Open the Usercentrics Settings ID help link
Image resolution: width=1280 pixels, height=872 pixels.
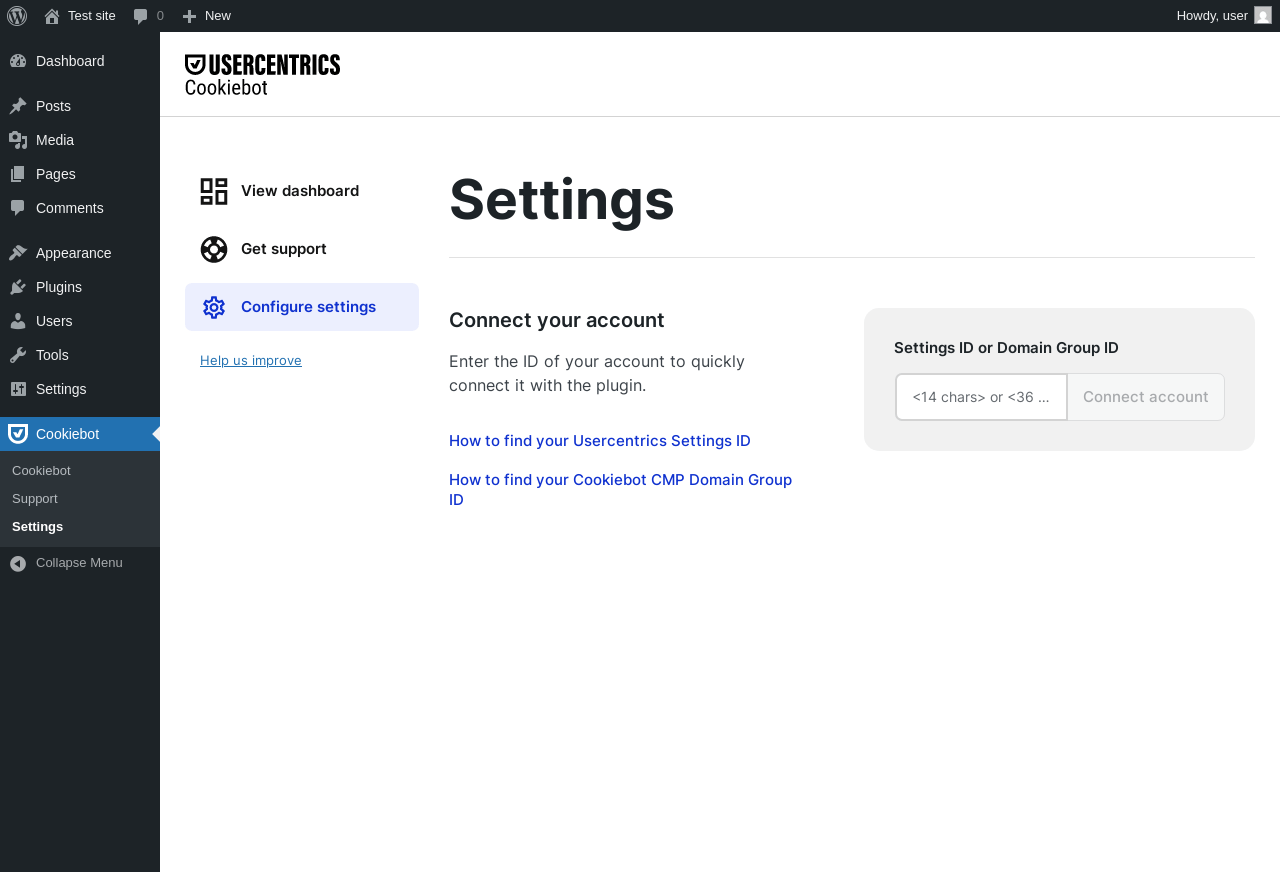pos(600,441)
